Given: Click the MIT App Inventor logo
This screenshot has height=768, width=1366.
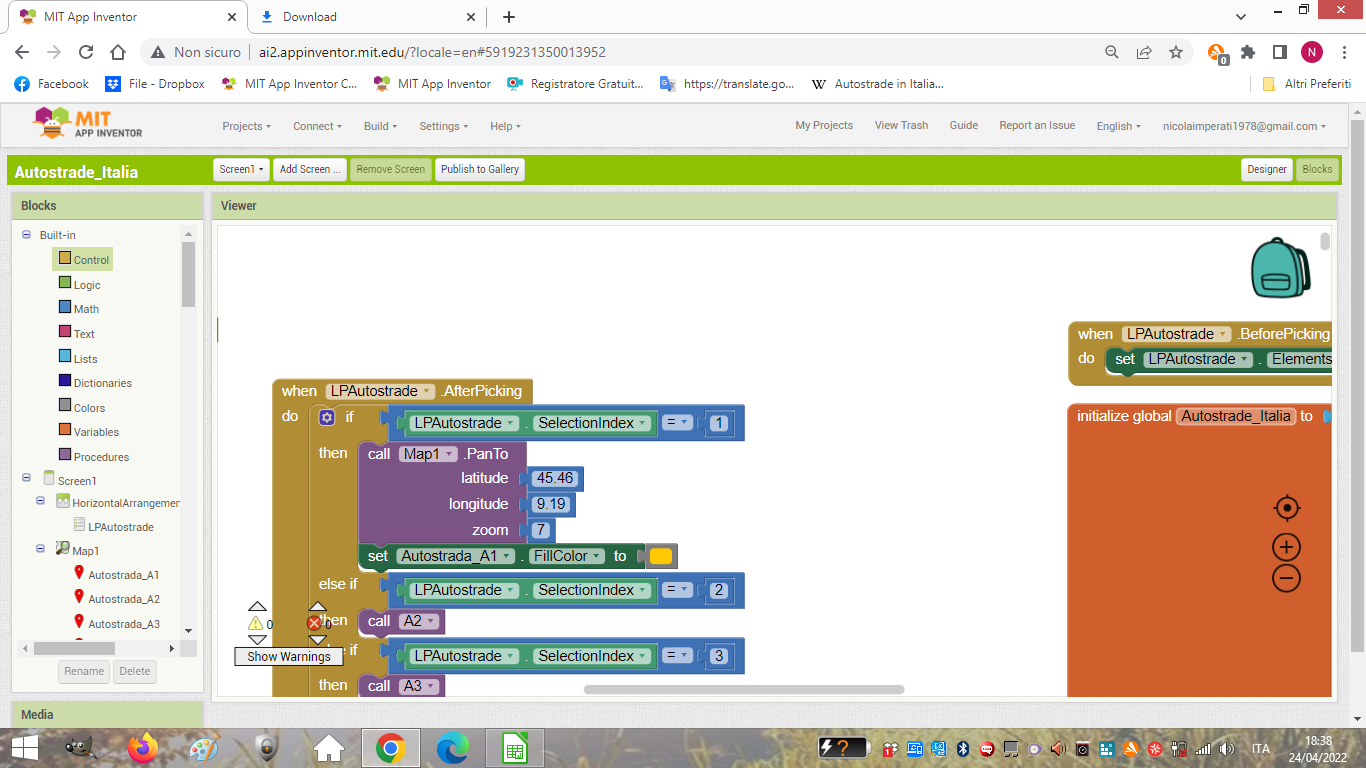Looking at the screenshot, I should tap(88, 125).
